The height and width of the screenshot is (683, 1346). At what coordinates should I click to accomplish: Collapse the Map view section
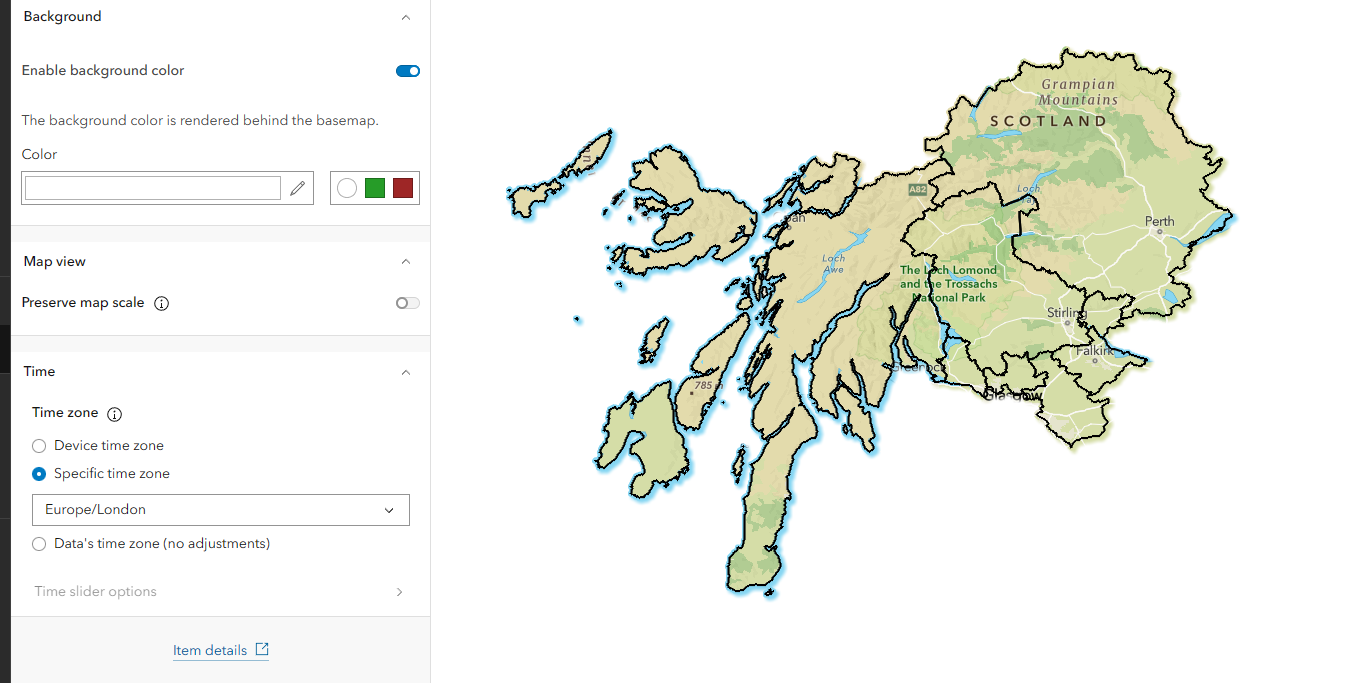pyautogui.click(x=406, y=260)
